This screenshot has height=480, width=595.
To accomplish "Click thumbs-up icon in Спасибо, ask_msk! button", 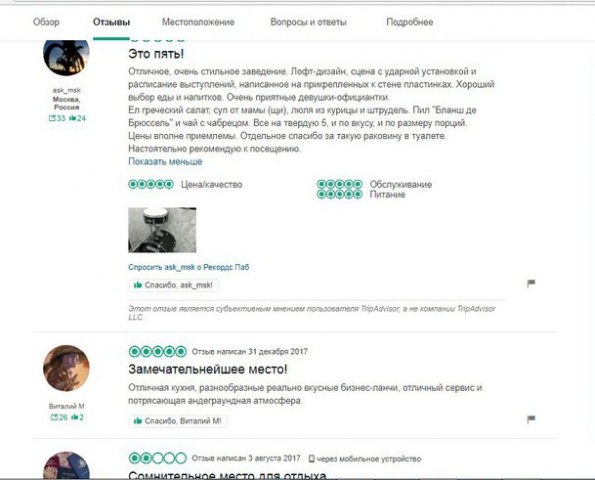I will click(x=138, y=285).
